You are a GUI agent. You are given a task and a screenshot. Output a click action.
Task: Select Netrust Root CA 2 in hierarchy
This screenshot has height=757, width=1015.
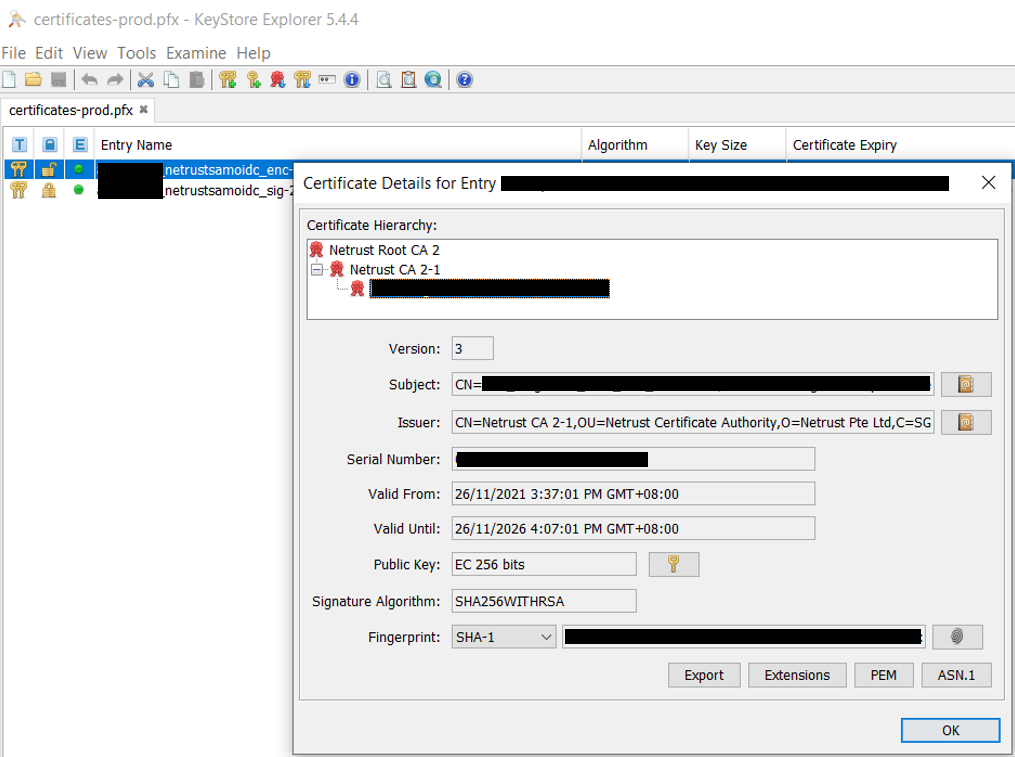tap(384, 250)
